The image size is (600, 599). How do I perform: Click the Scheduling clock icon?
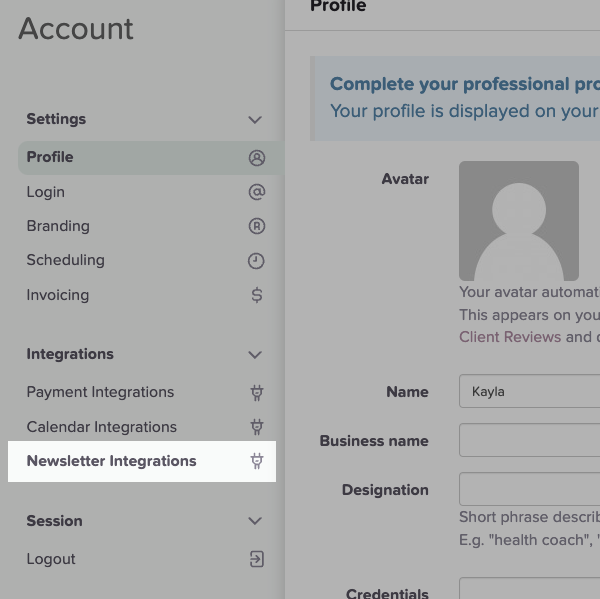coord(256,261)
